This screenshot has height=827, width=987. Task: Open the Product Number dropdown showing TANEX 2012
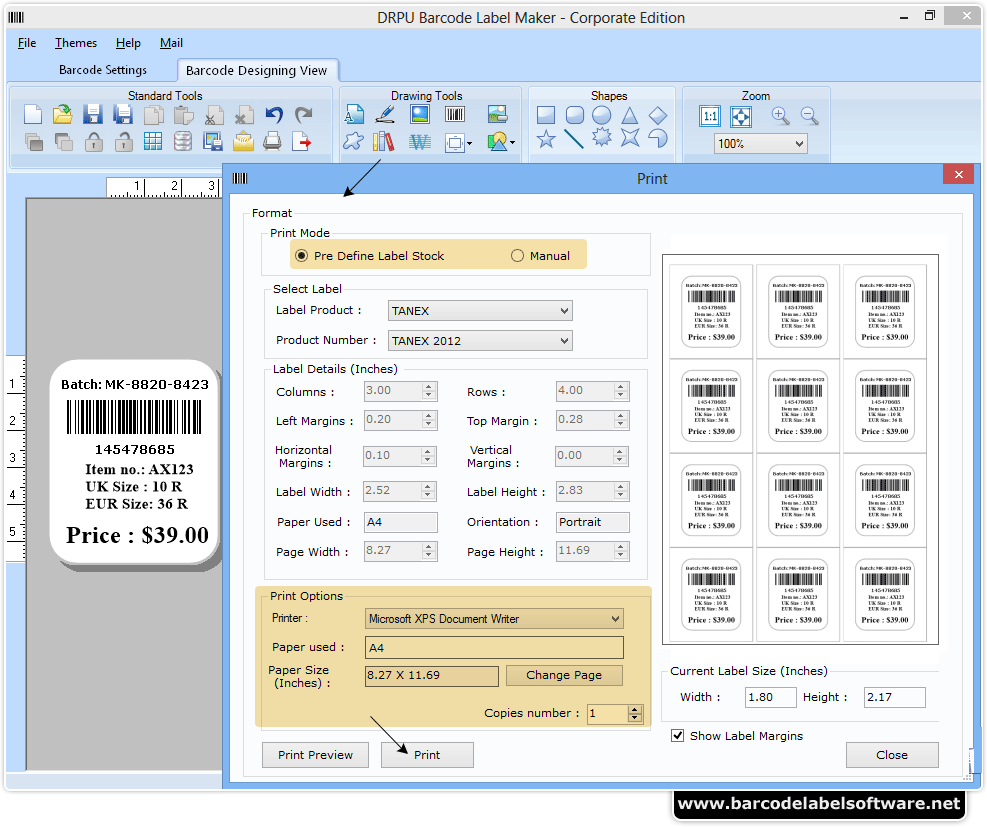coord(479,340)
